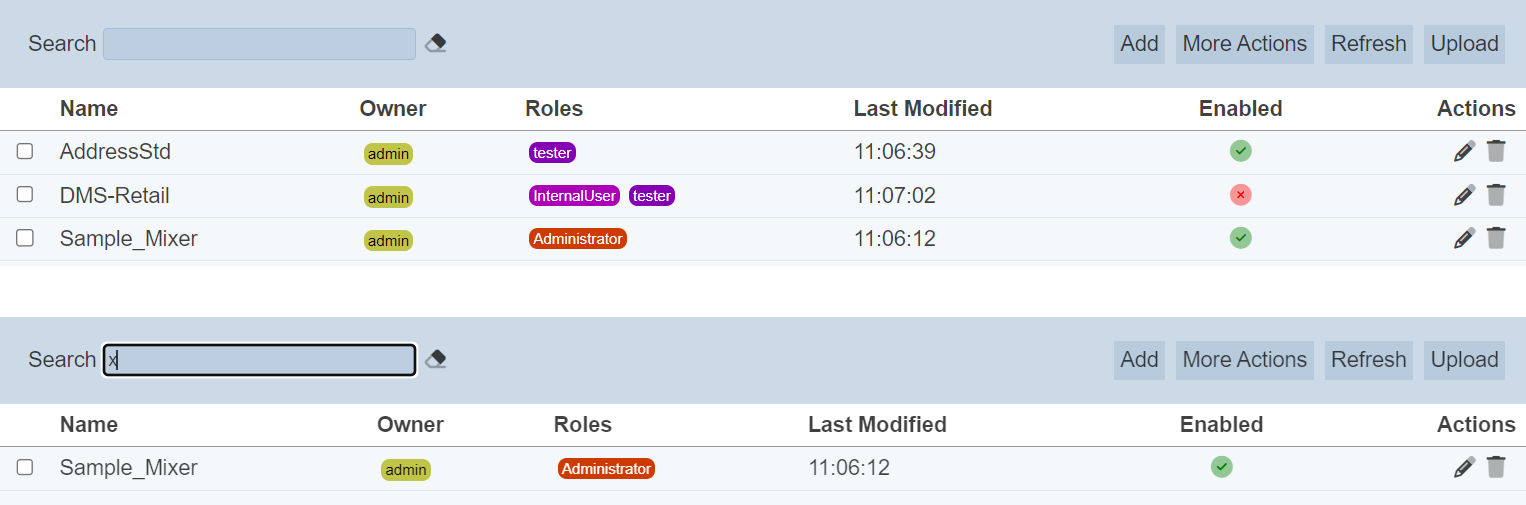This screenshot has height=505, width=1526.
Task: Click Refresh in the lower toolbar
Action: click(x=1368, y=360)
